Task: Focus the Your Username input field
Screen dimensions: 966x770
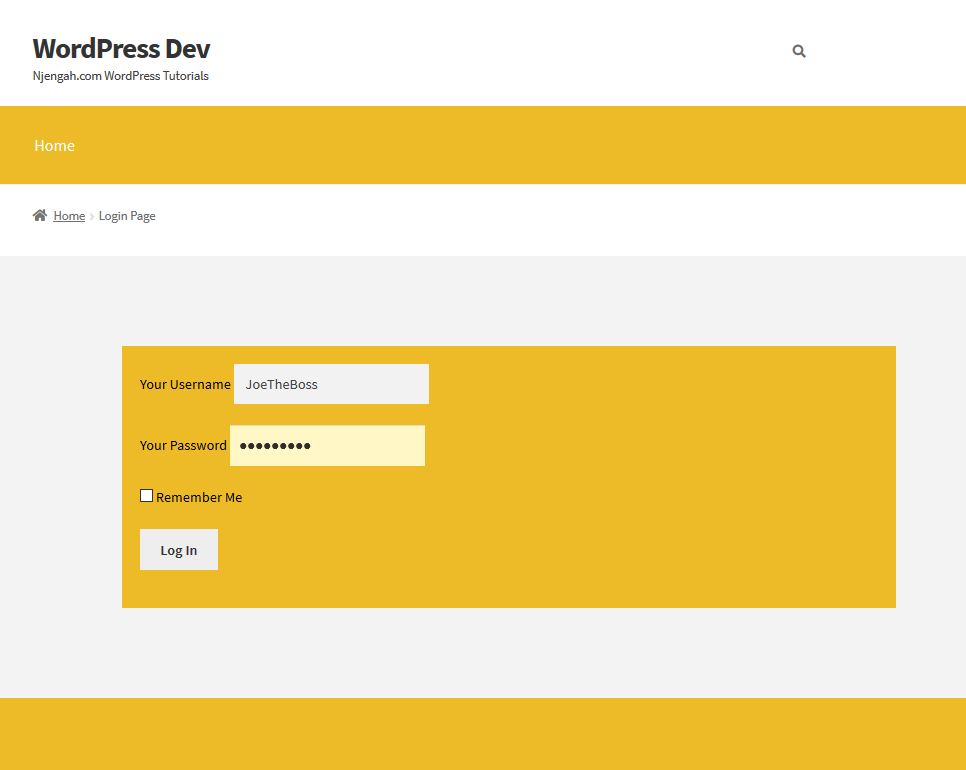Action: click(331, 384)
